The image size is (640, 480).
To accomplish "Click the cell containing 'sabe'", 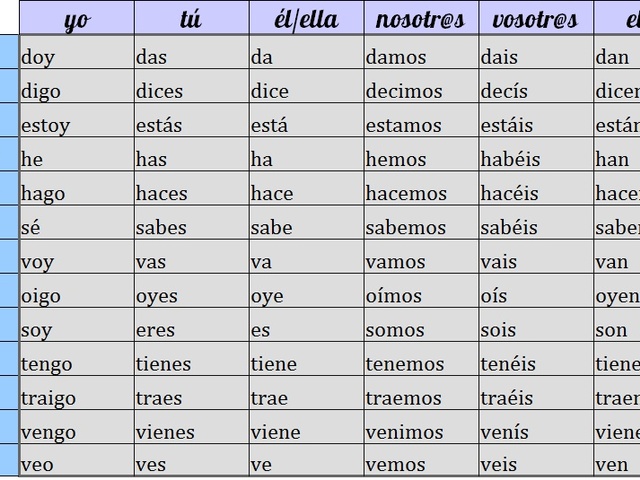I will tap(307, 223).
